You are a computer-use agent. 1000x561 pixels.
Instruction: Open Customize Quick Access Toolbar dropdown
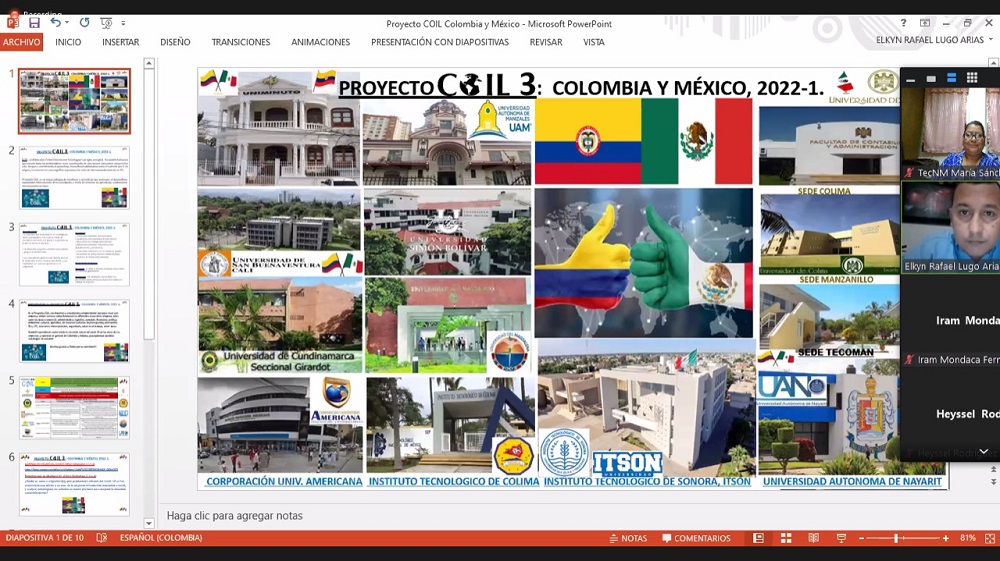pos(124,23)
